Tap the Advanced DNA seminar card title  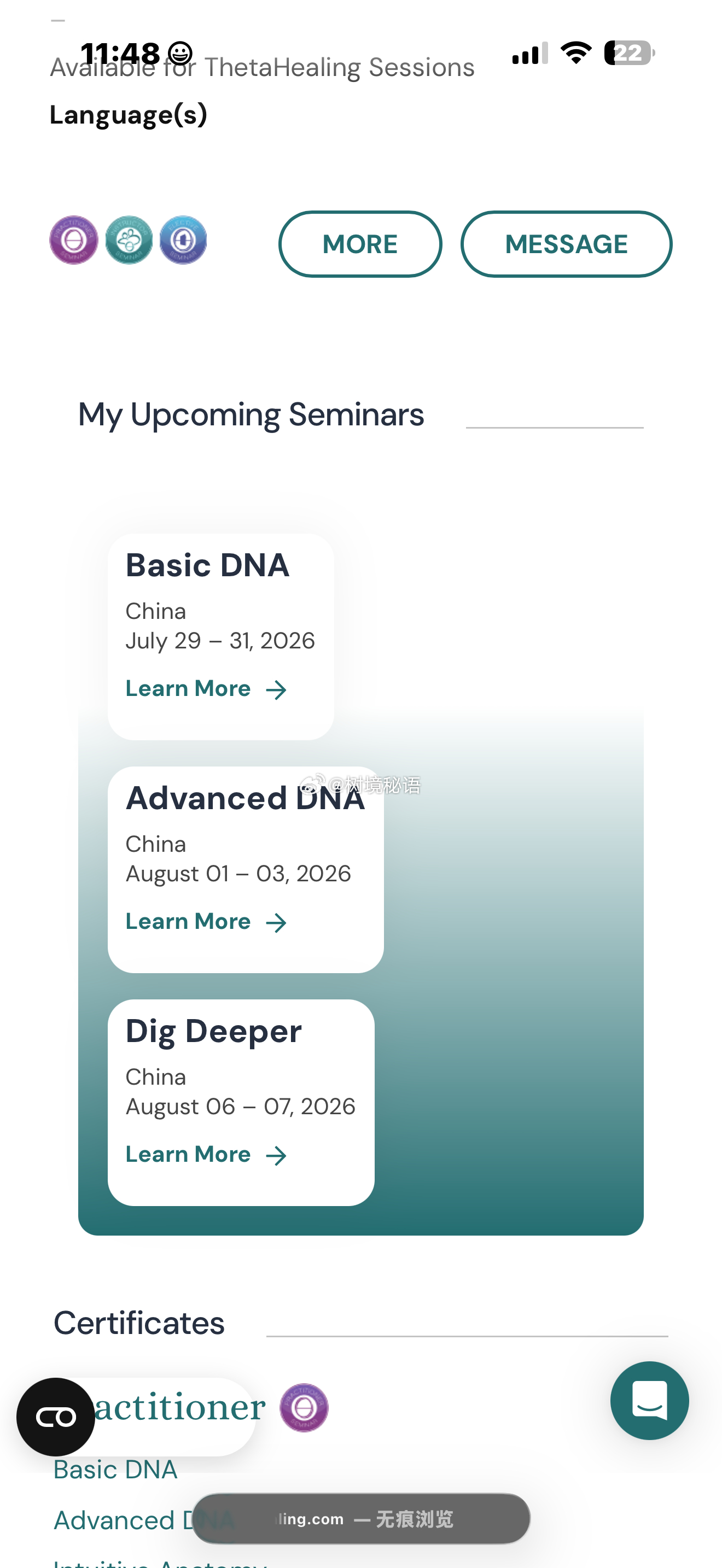[246, 798]
